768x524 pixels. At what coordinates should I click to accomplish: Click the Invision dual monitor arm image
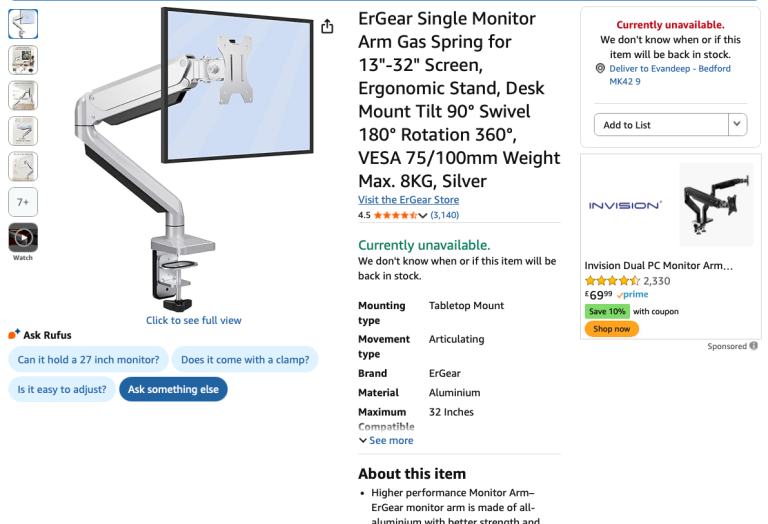pos(715,205)
